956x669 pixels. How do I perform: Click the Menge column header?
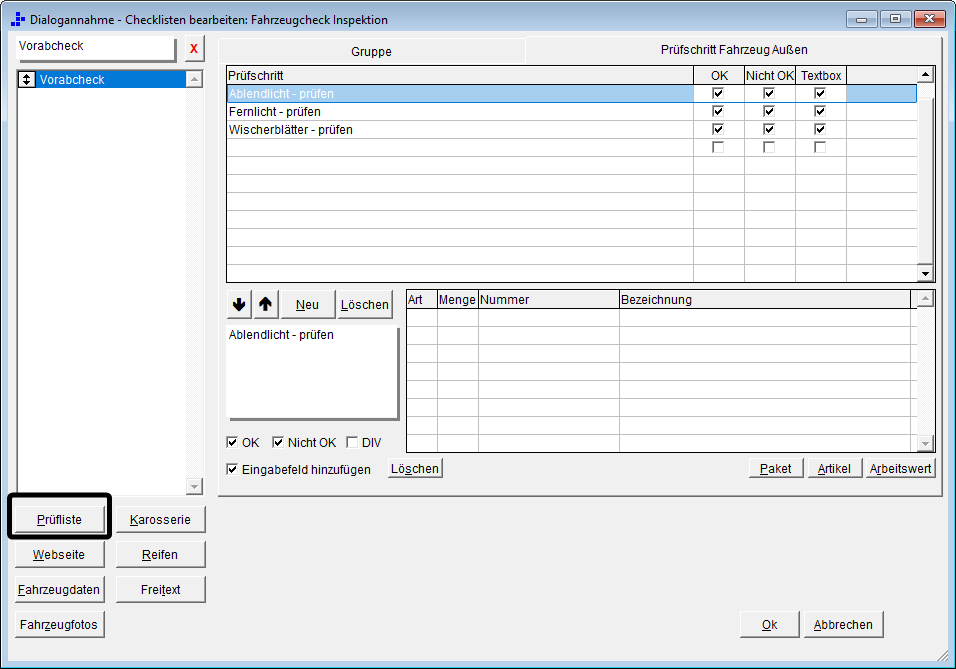click(x=457, y=299)
